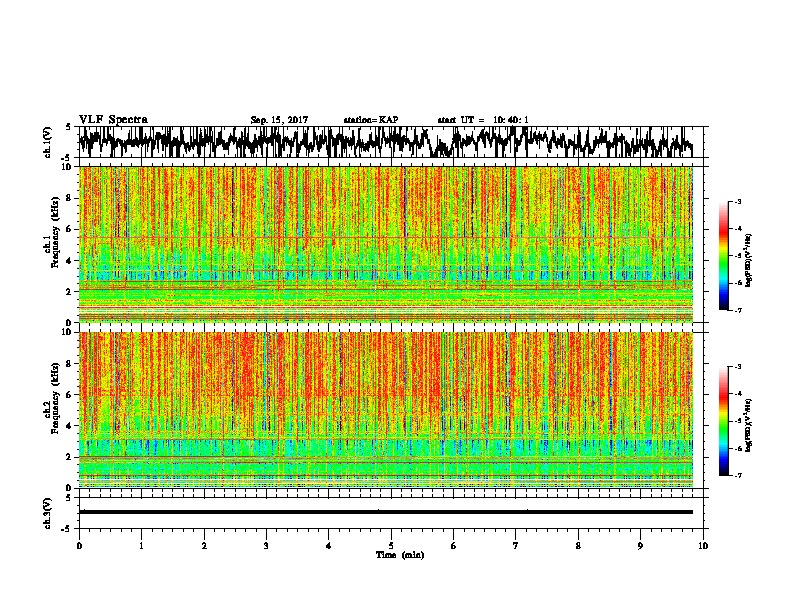Click the "5" tick on ch.1(V) axis
The width and height of the screenshot is (792, 612).
tap(68, 127)
